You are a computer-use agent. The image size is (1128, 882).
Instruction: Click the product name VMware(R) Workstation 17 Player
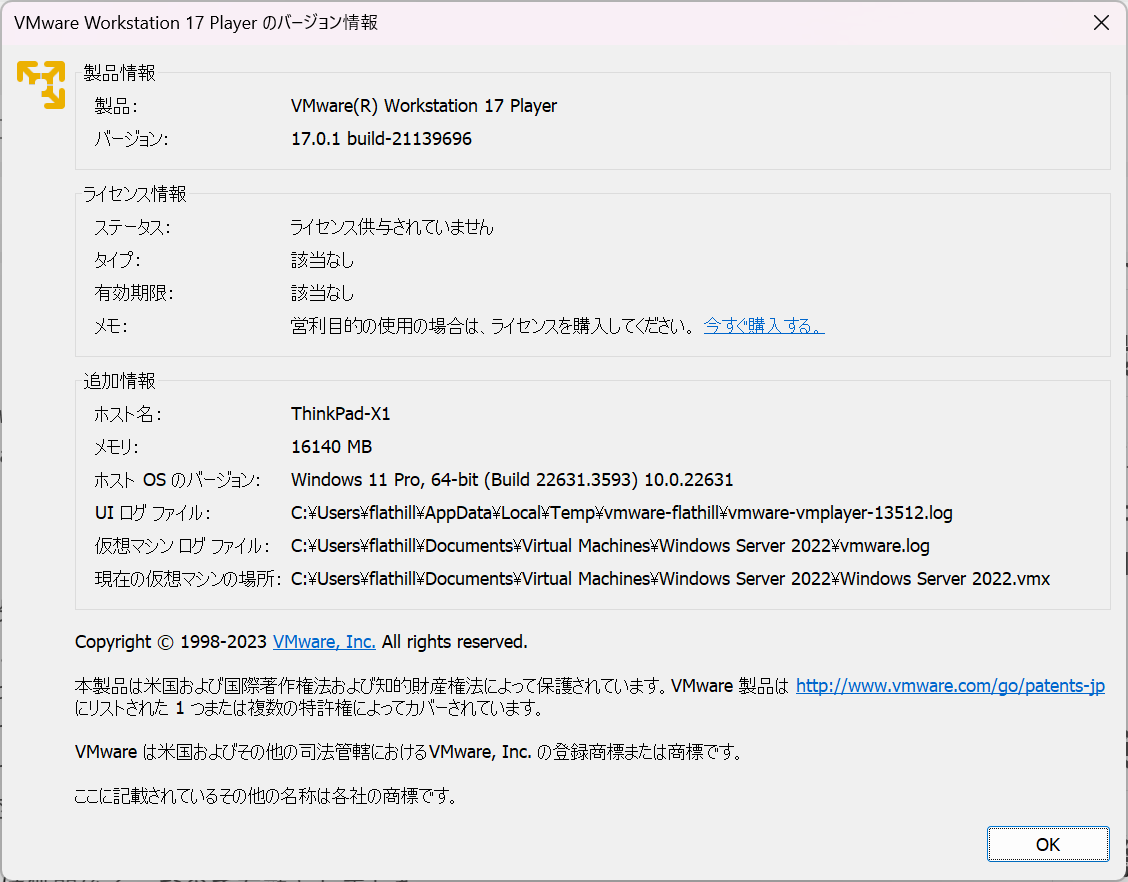424,105
